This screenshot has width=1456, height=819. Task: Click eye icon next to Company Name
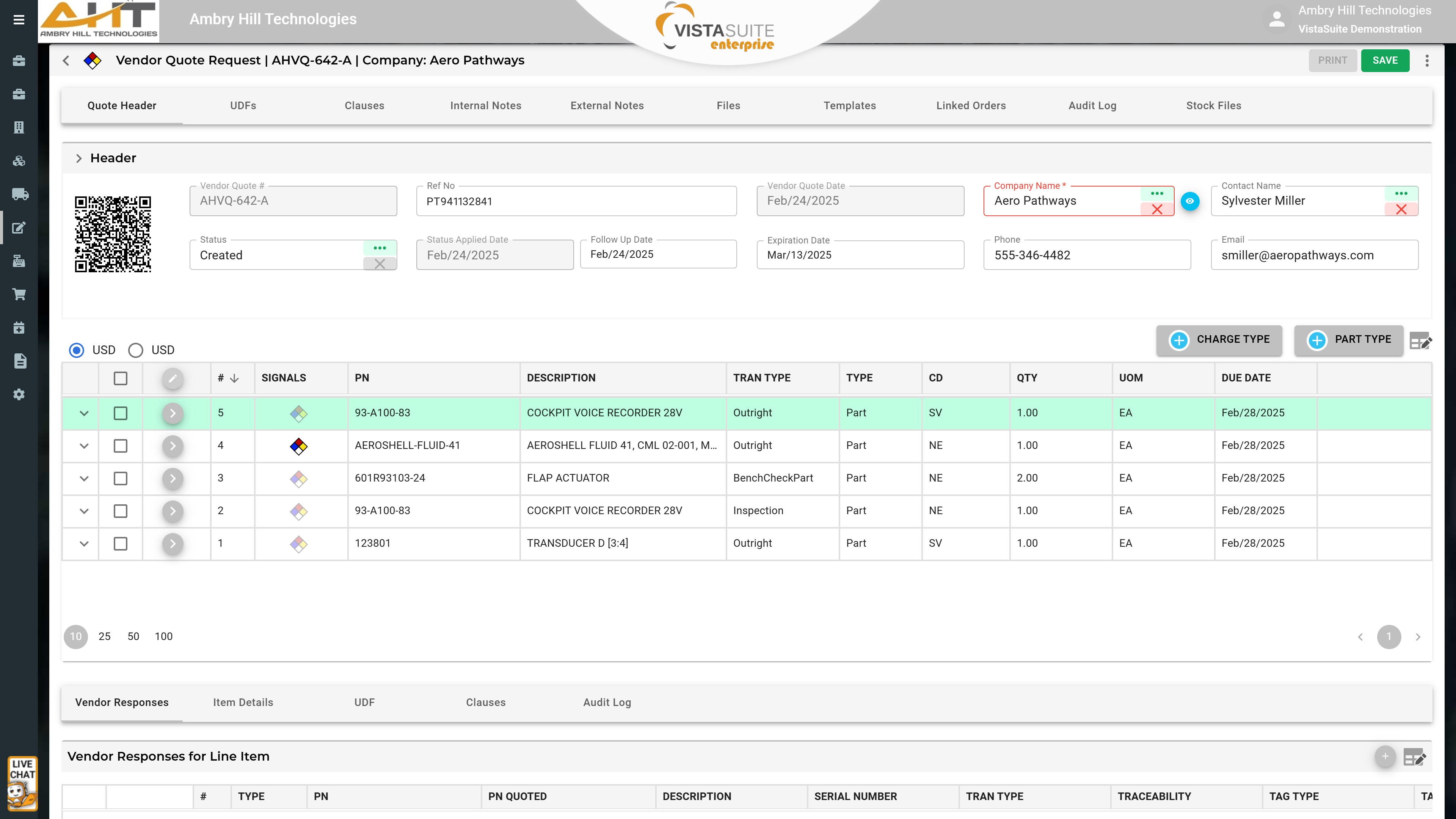pos(1190,201)
